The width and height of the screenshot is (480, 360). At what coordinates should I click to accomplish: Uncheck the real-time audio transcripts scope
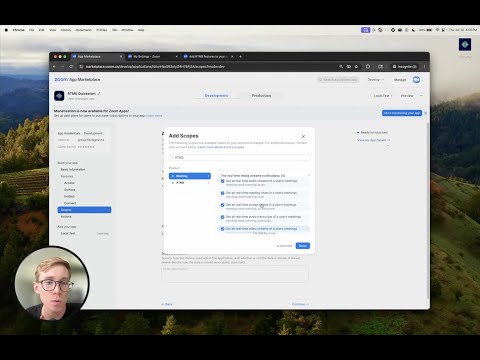coord(223,217)
